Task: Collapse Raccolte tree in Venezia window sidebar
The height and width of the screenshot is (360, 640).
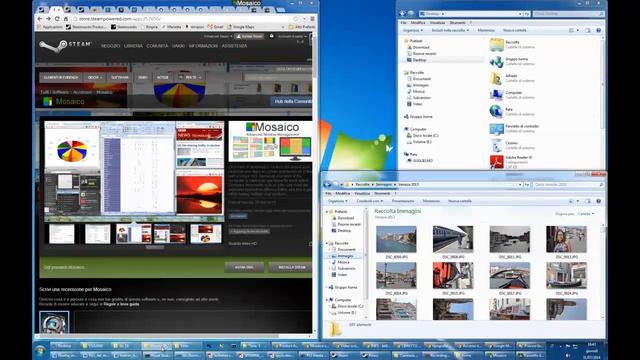Action: click(327, 243)
